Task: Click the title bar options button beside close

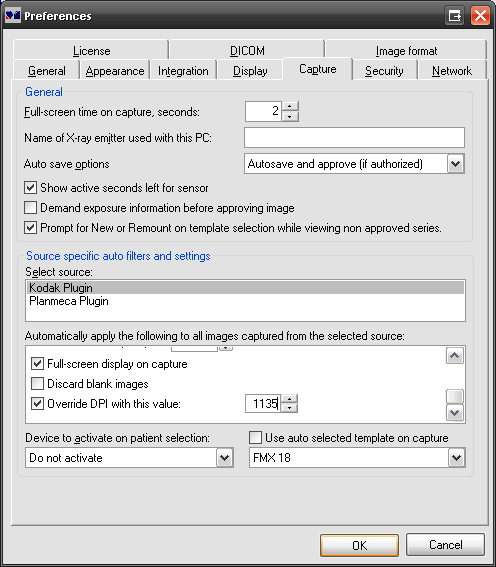Action: pos(454,16)
